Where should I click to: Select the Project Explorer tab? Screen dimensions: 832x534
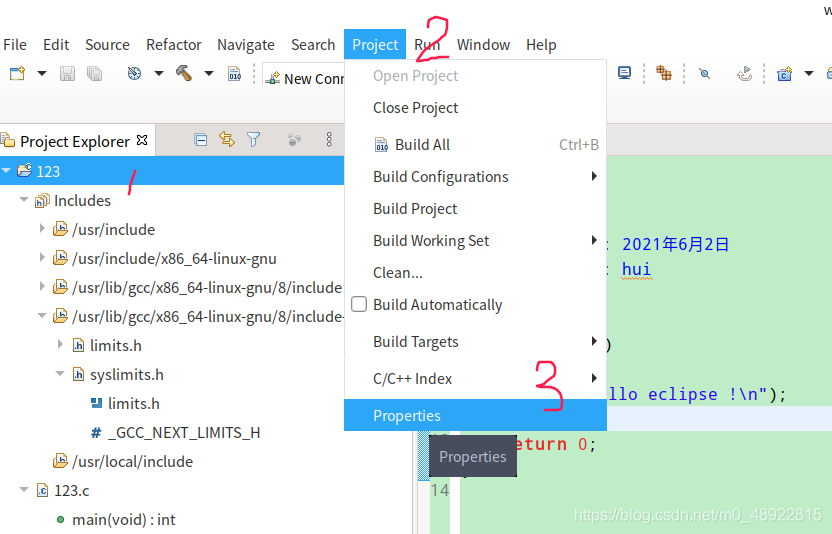[75, 141]
